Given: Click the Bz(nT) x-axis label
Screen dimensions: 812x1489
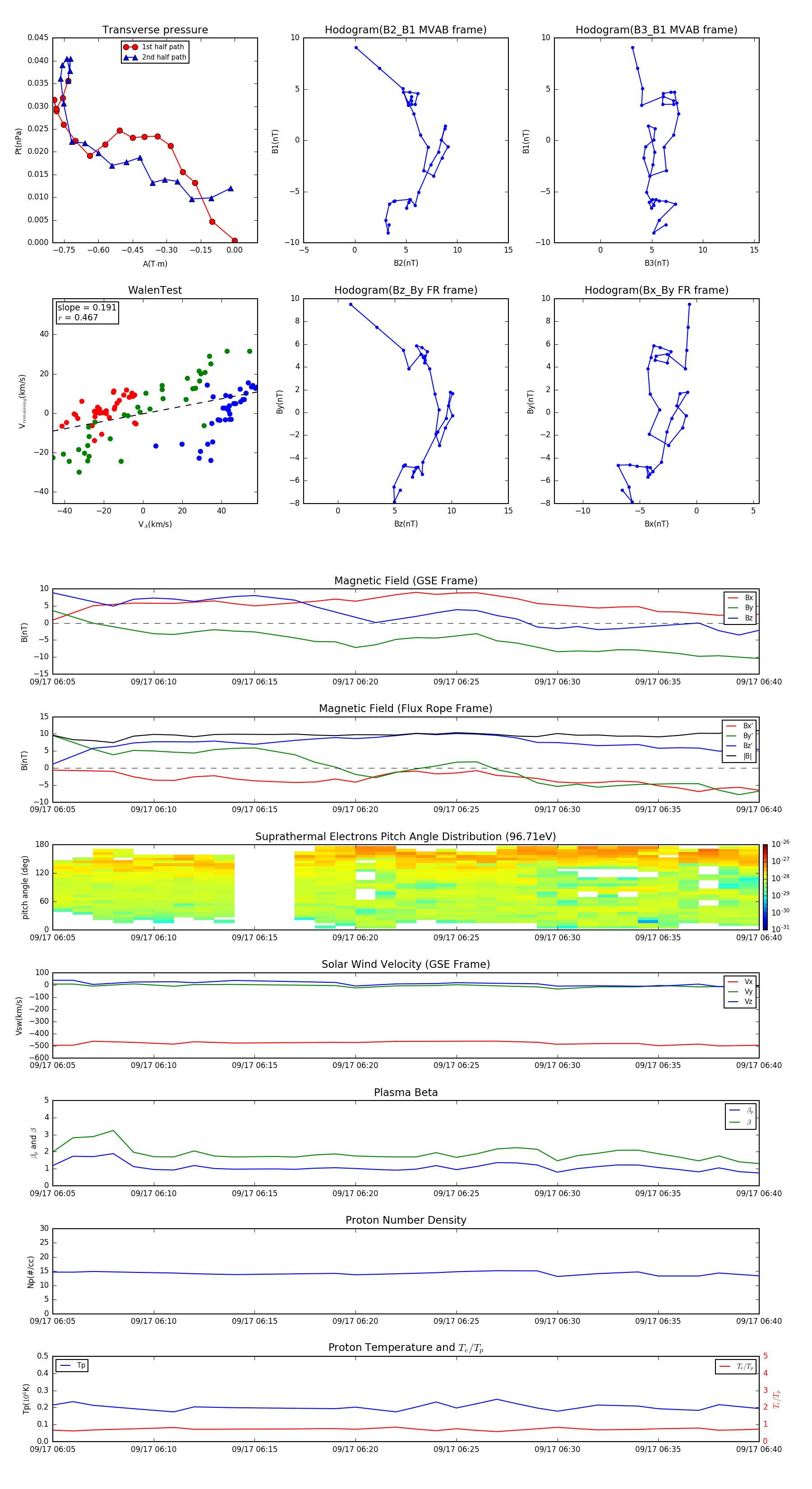Looking at the screenshot, I should click(406, 524).
